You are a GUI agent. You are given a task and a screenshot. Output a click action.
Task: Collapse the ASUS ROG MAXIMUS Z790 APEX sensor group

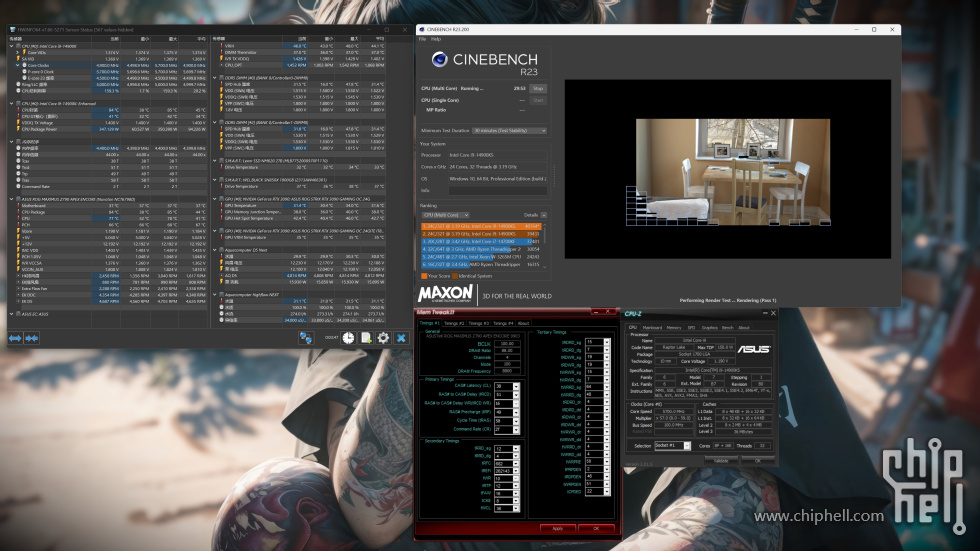pos(11,199)
